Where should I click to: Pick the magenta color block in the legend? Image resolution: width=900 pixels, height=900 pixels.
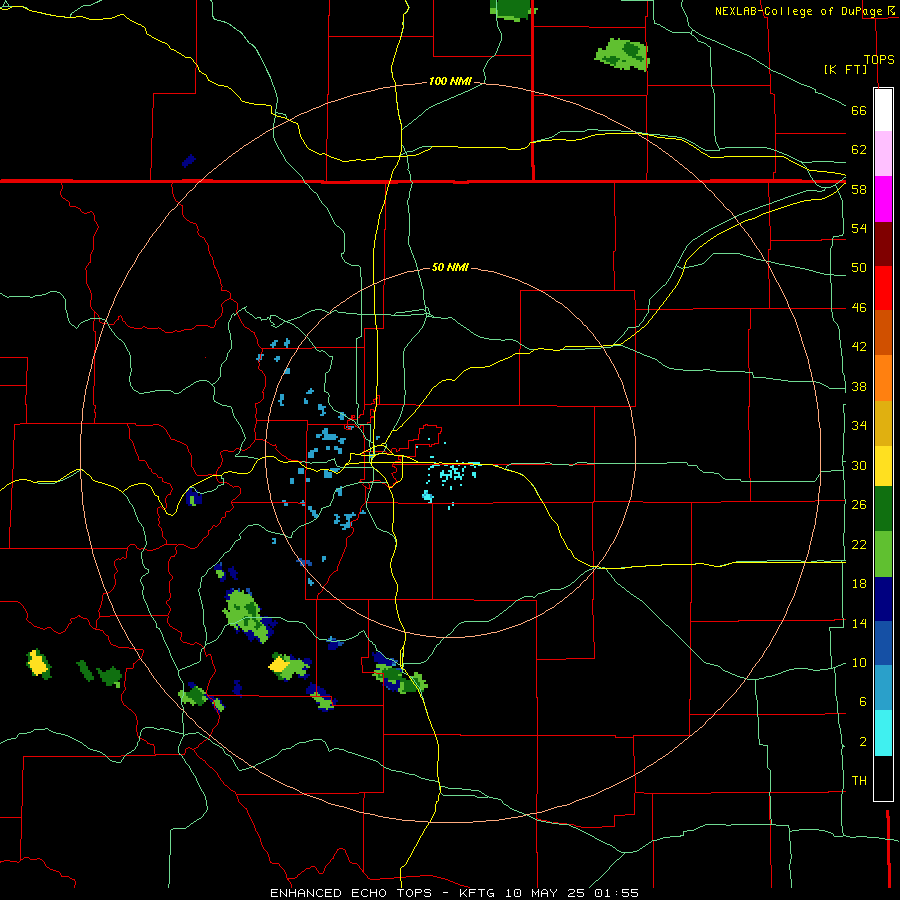[x=883, y=199]
